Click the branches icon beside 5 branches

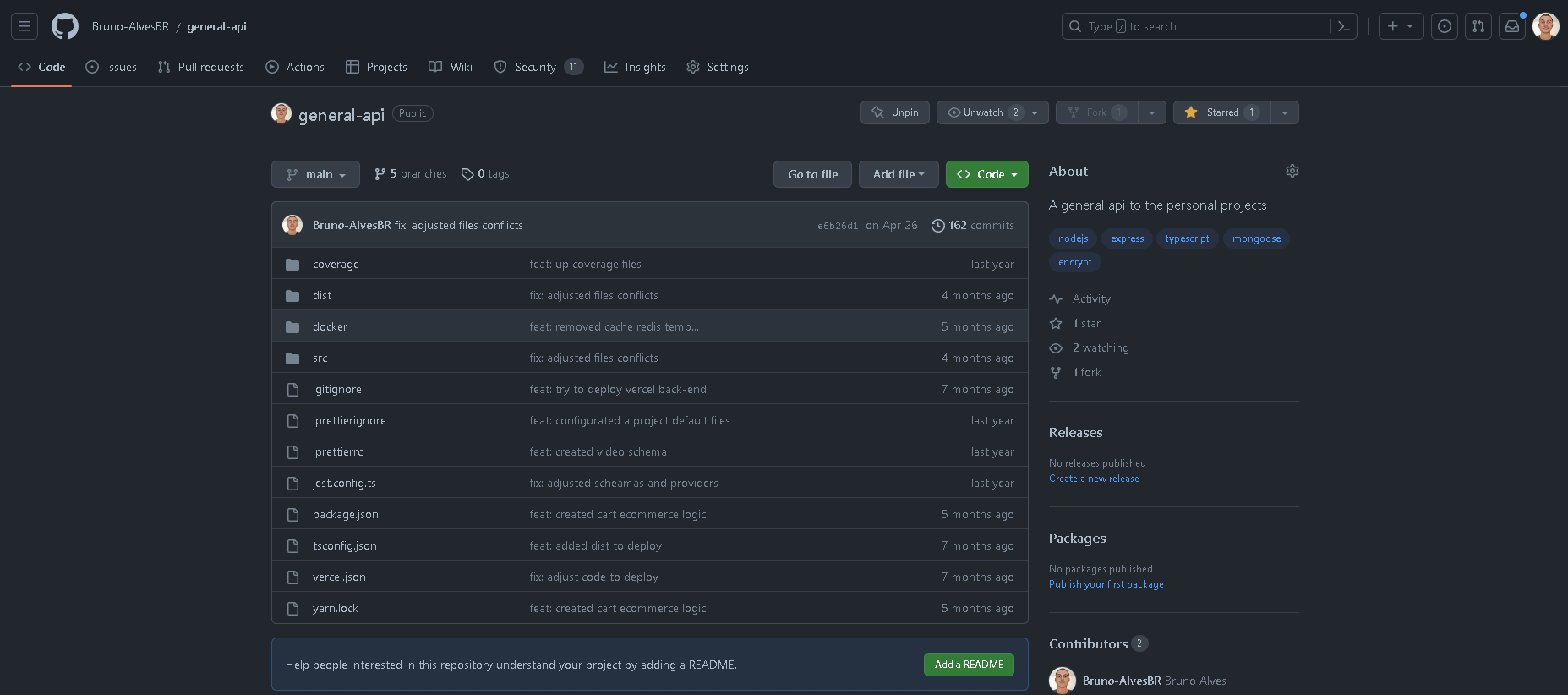click(380, 174)
